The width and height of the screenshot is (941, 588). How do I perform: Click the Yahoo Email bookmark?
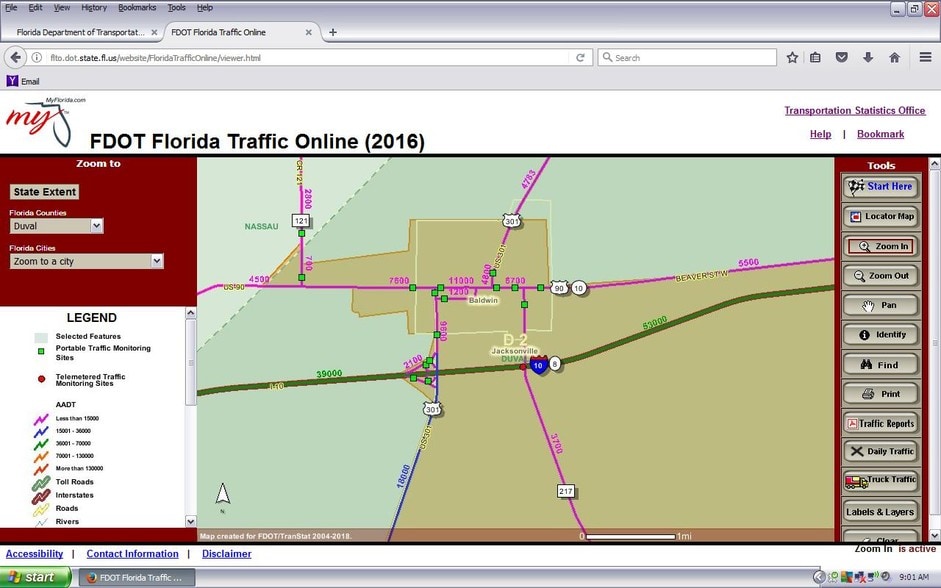click(x=23, y=81)
